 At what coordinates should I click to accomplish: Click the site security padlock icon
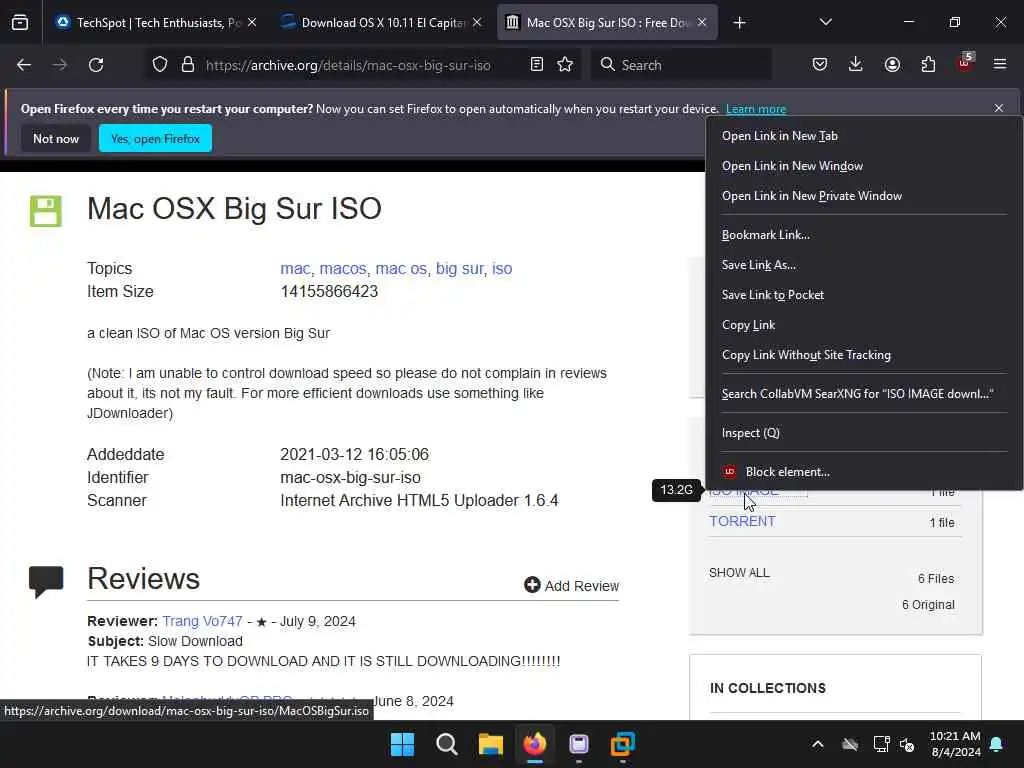188,65
